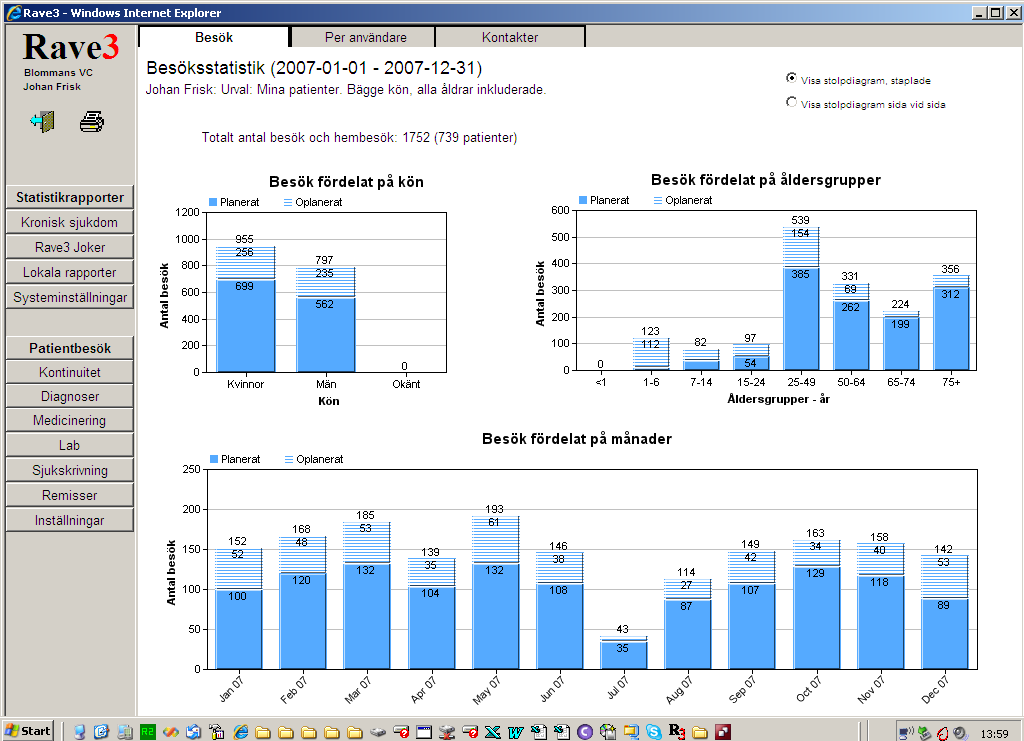Open Lokala rapporter
Image resolution: width=1024 pixels, height=741 pixels.
[x=70, y=272]
